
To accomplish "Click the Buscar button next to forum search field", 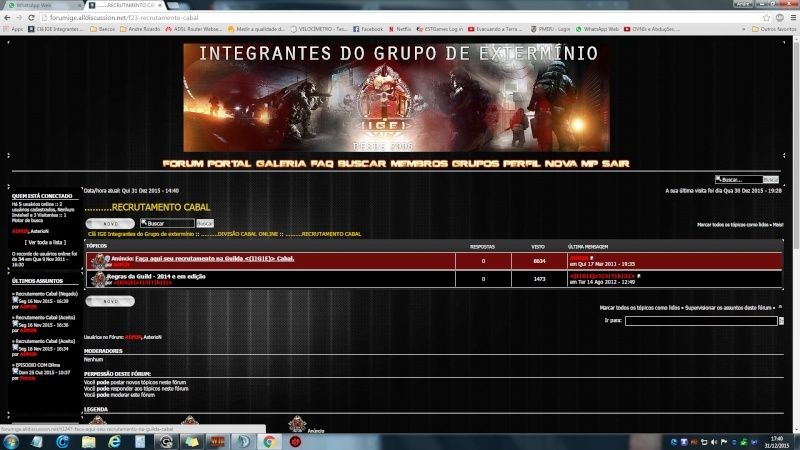I will tap(205, 223).
